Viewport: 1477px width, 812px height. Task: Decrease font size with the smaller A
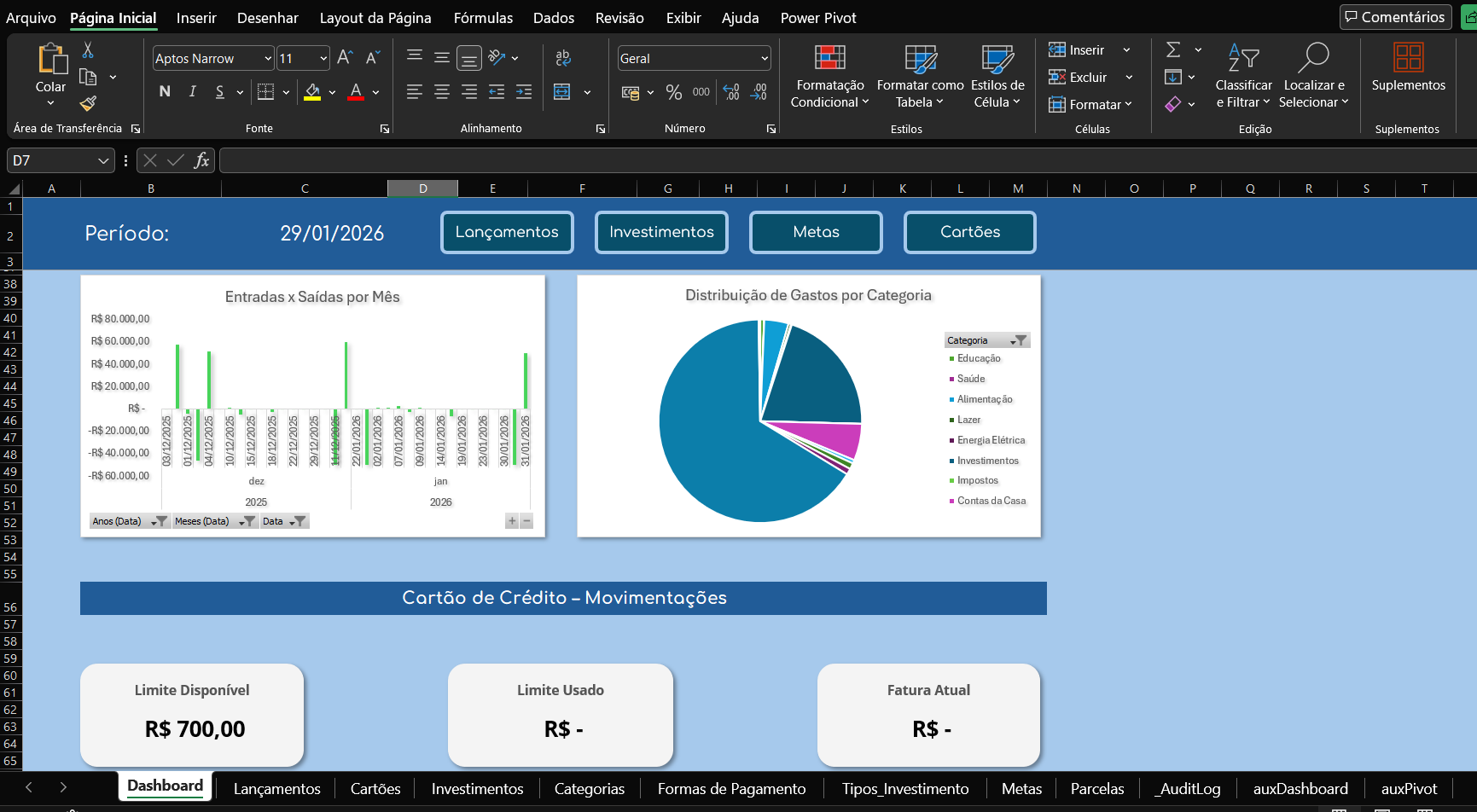(x=373, y=58)
